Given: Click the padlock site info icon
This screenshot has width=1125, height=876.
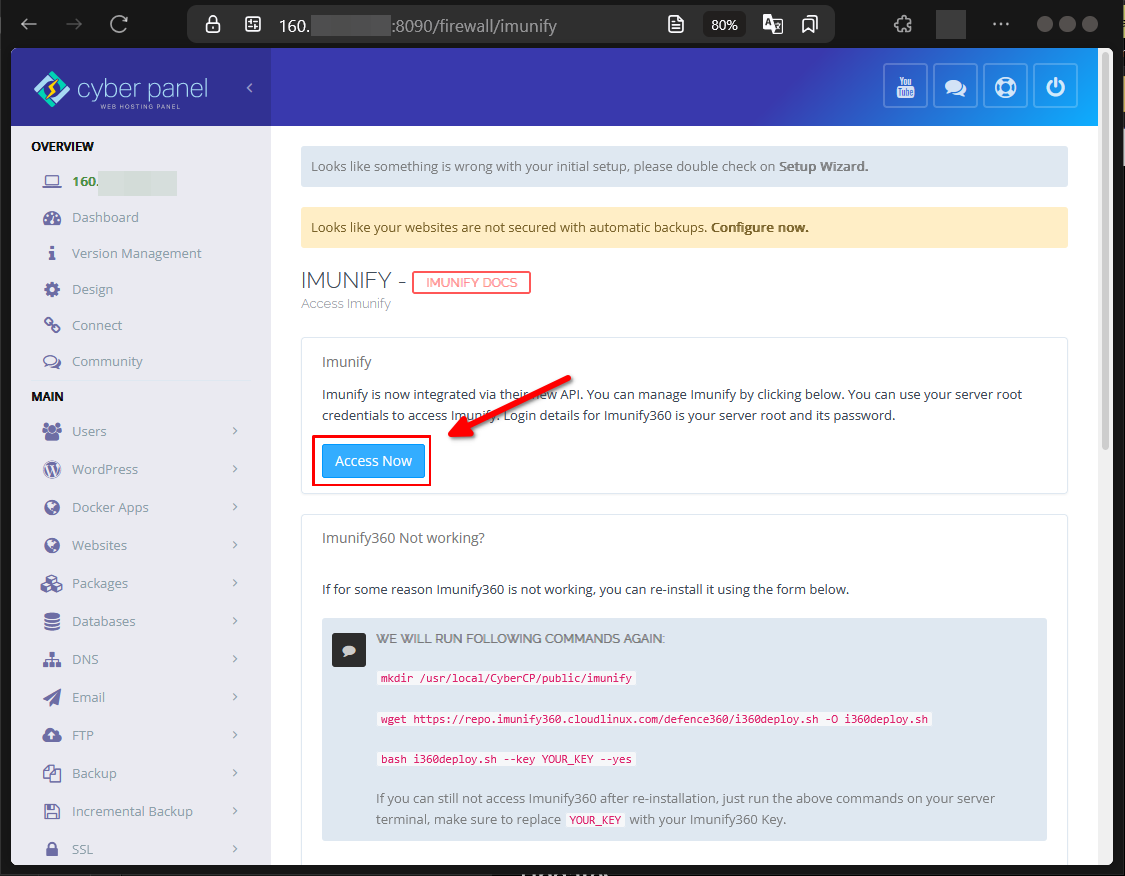Looking at the screenshot, I should 212,24.
